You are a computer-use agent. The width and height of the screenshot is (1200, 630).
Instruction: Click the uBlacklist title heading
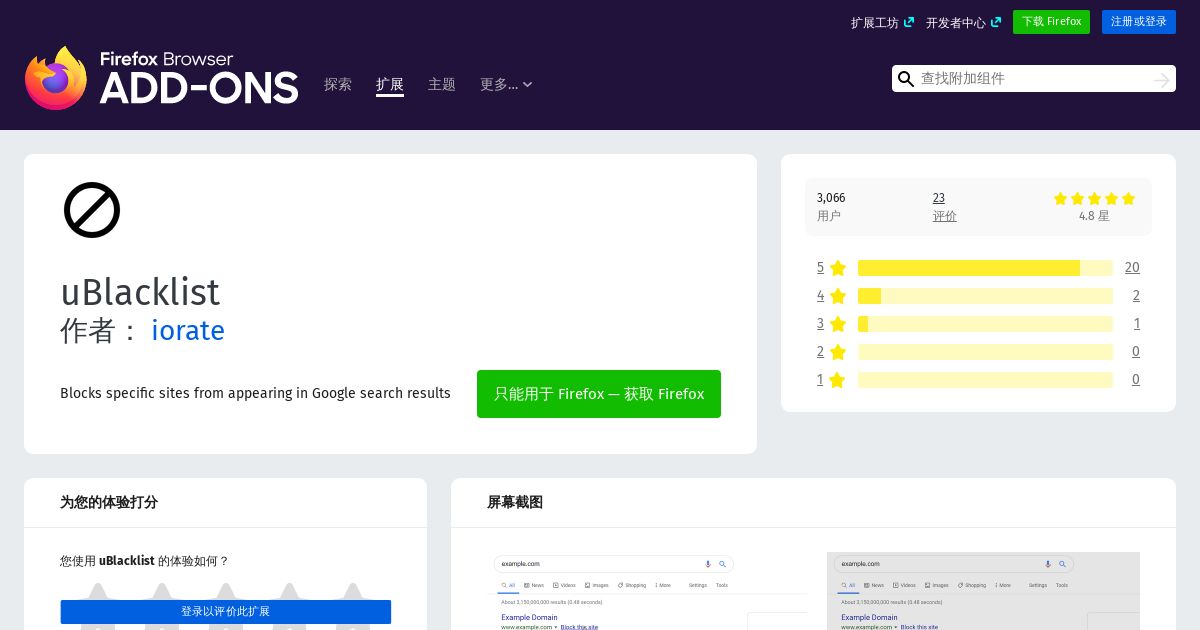point(140,292)
